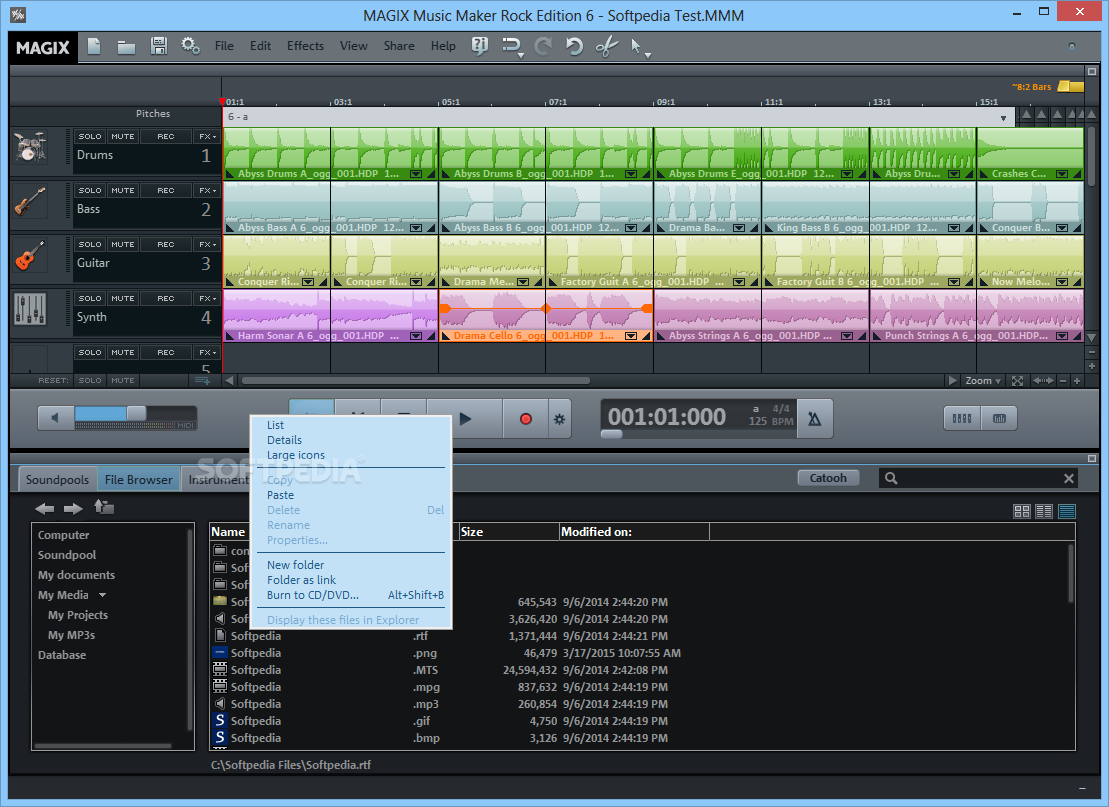
Task: Open the mixer with the faders button
Action: point(962,418)
